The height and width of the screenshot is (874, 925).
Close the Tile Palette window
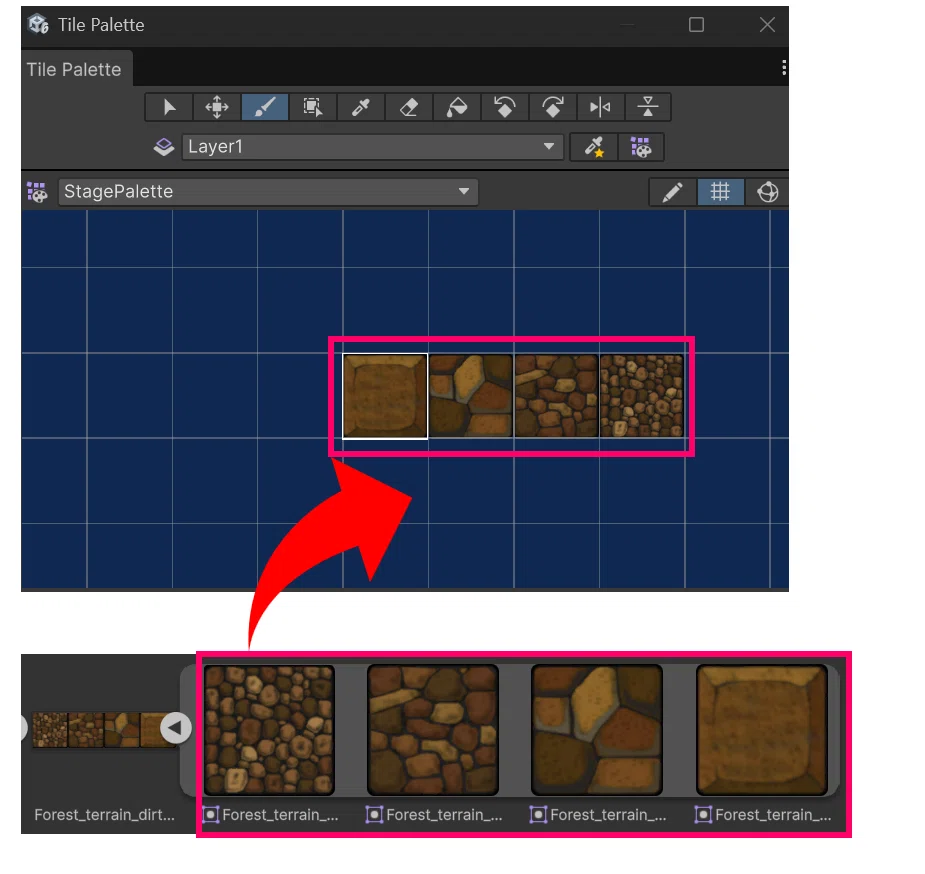point(767,25)
